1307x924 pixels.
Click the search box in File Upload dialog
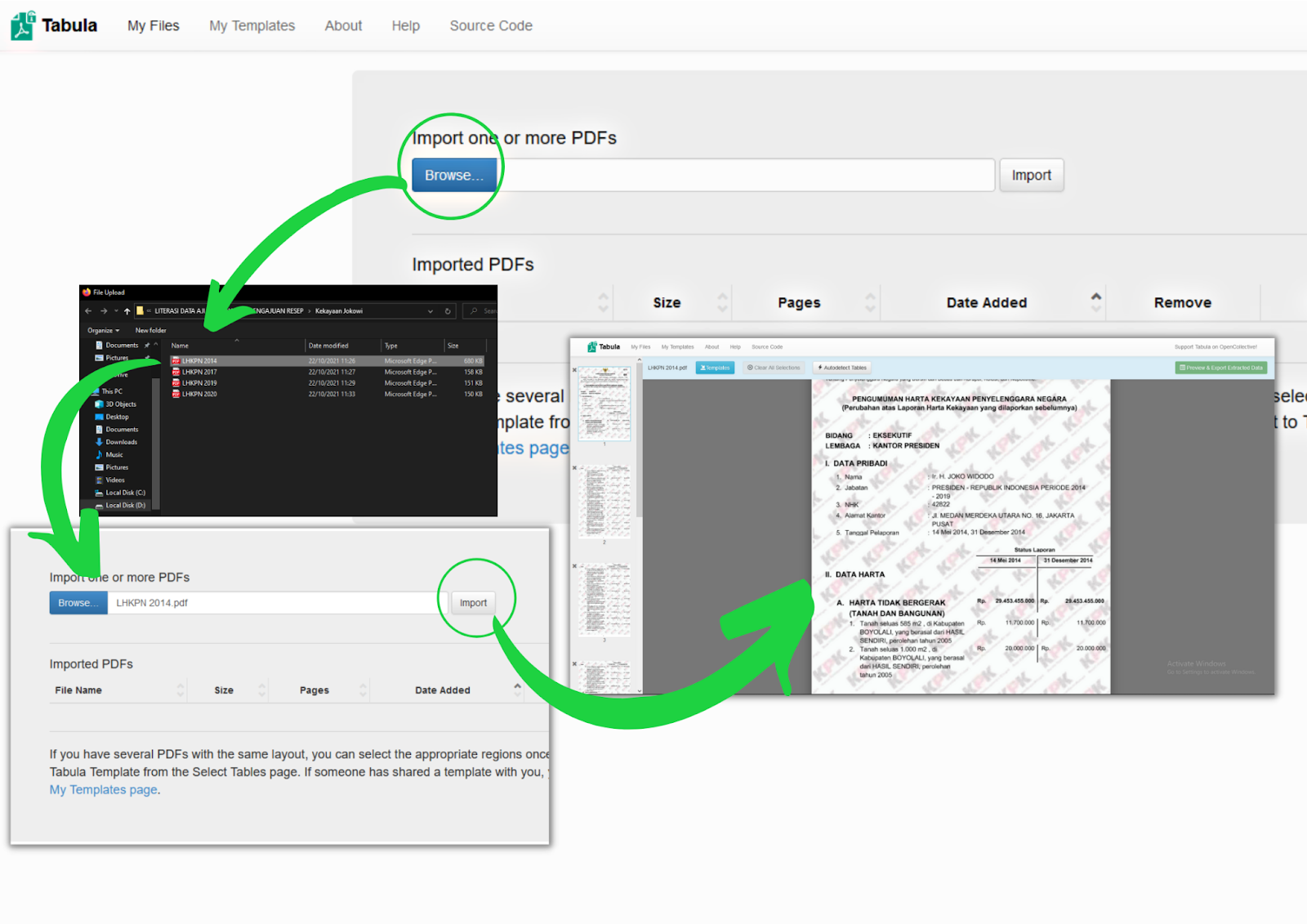click(480, 310)
